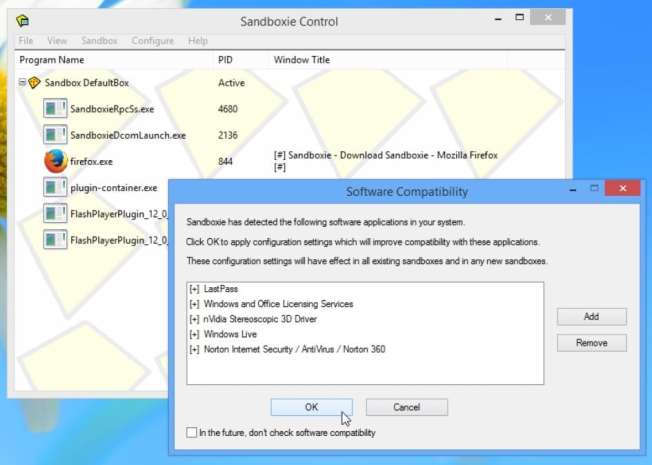The image size is (652, 465).
Task: Select plugin-container.exe process name
Action: coord(114,188)
